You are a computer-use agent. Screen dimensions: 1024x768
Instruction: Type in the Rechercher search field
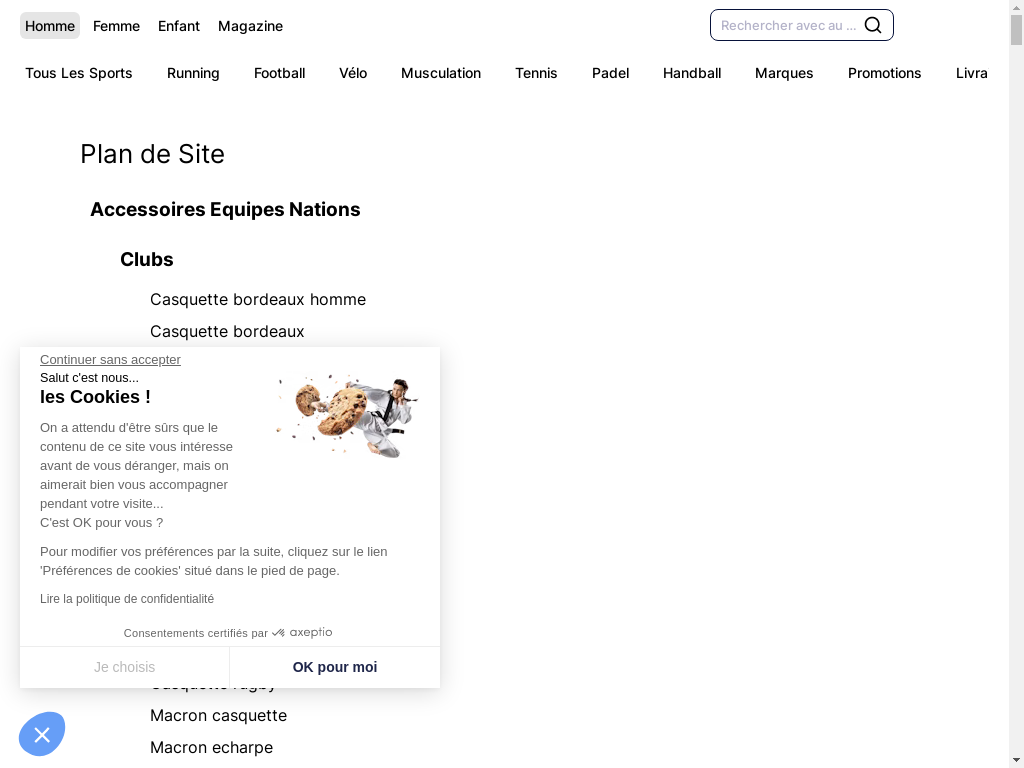[788, 25]
